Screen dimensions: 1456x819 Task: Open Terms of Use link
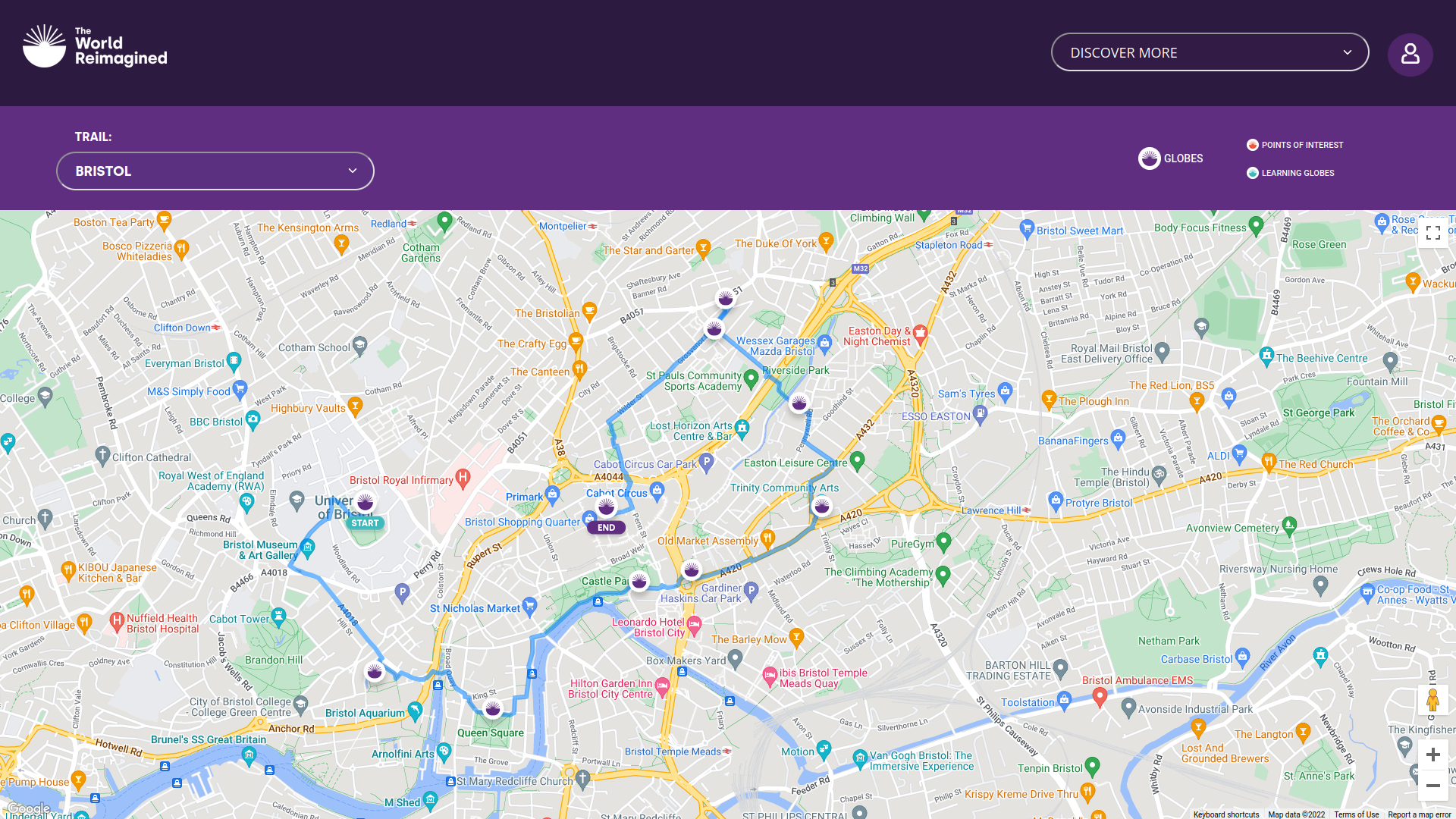[x=1356, y=814]
